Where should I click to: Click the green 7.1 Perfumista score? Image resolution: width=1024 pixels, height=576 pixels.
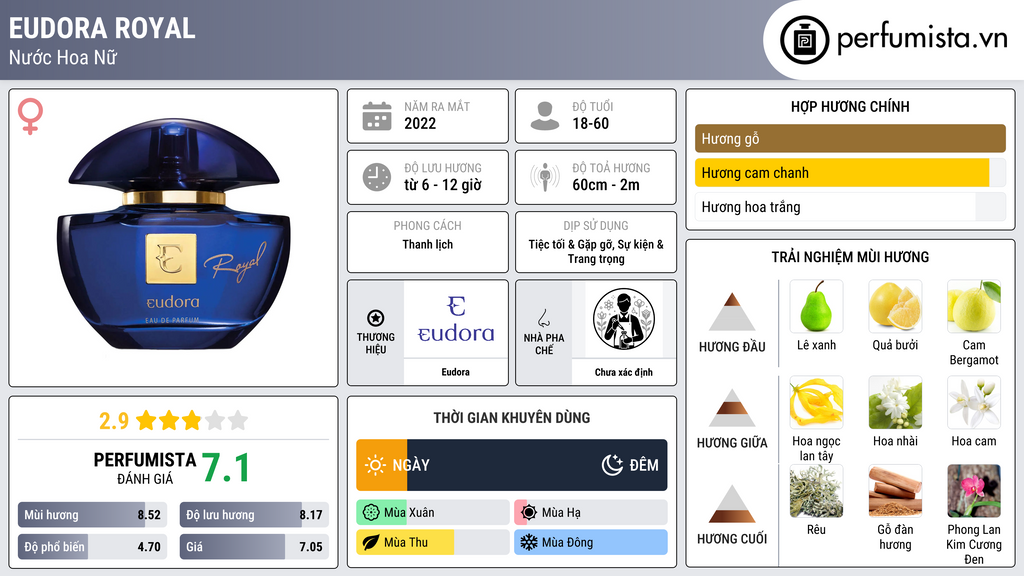pyautogui.click(x=225, y=468)
